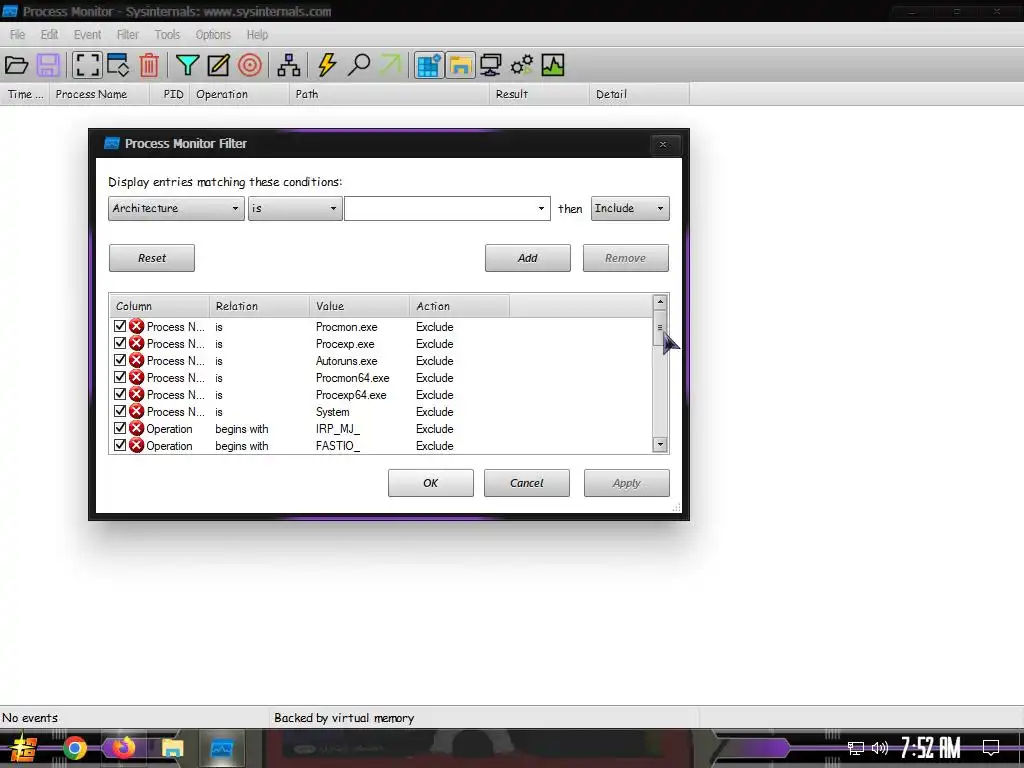Click the Action header in filter list
Screen dimensions: 1024x768
pyautogui.click(x=458, y=306)
